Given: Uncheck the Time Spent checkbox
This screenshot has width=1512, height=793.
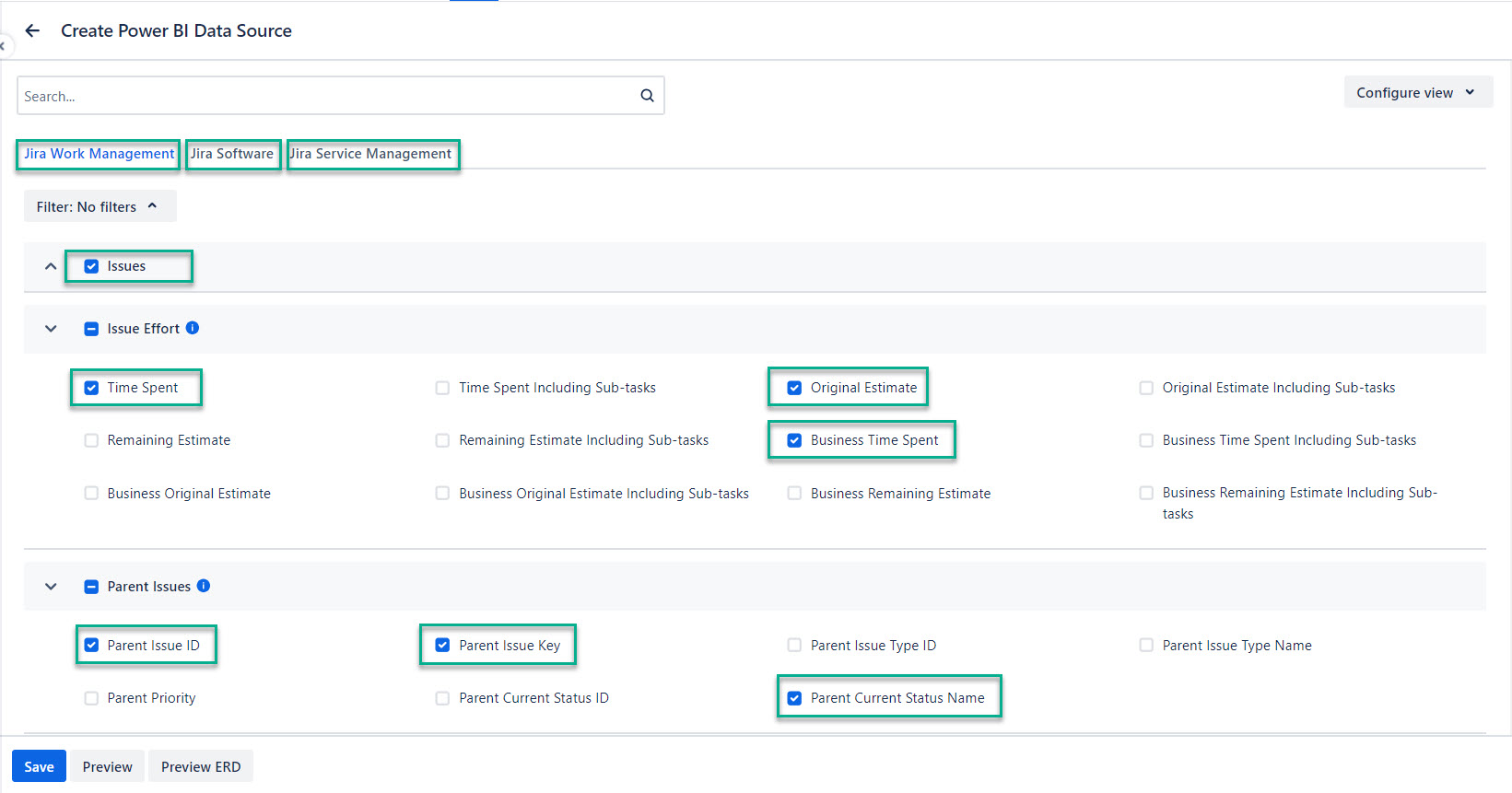Looking at the screenshot, I should point(91,388).
